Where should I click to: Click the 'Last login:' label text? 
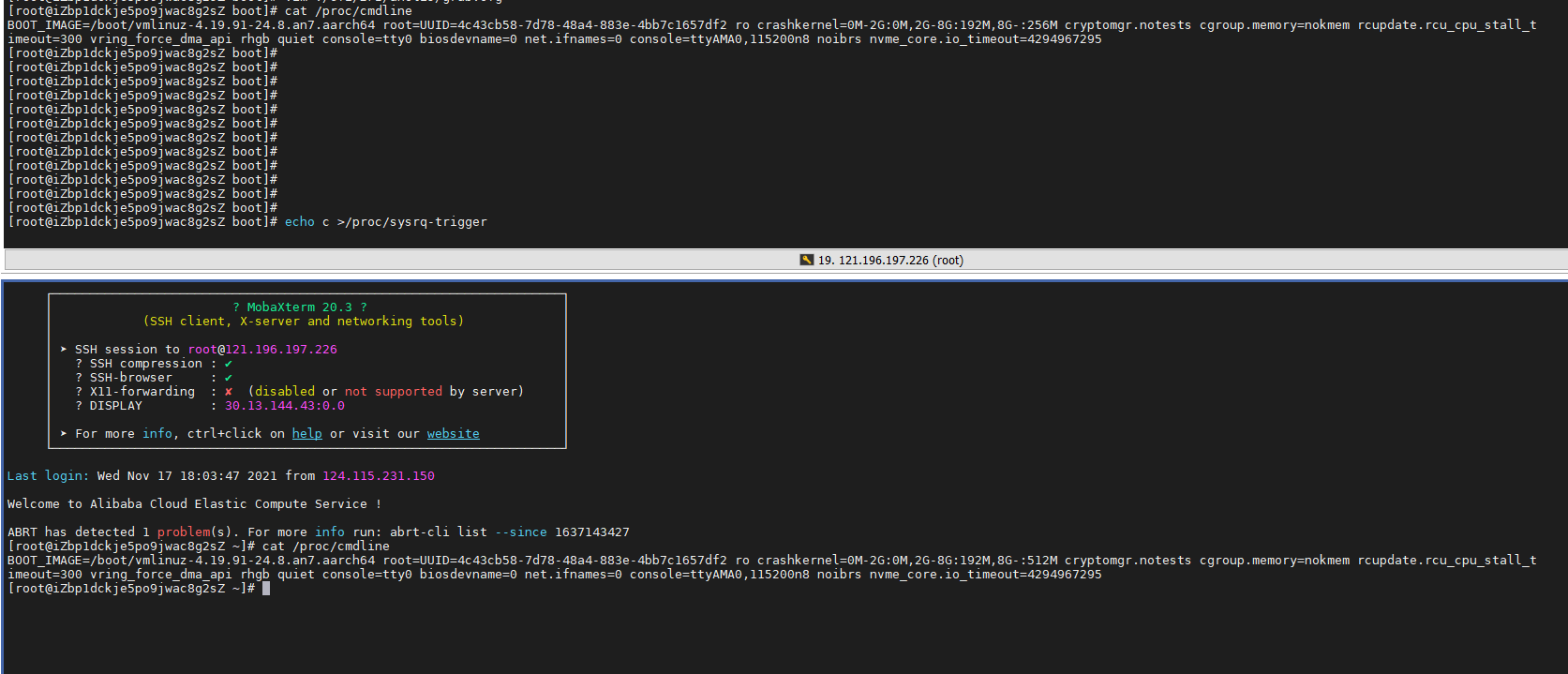48,476
